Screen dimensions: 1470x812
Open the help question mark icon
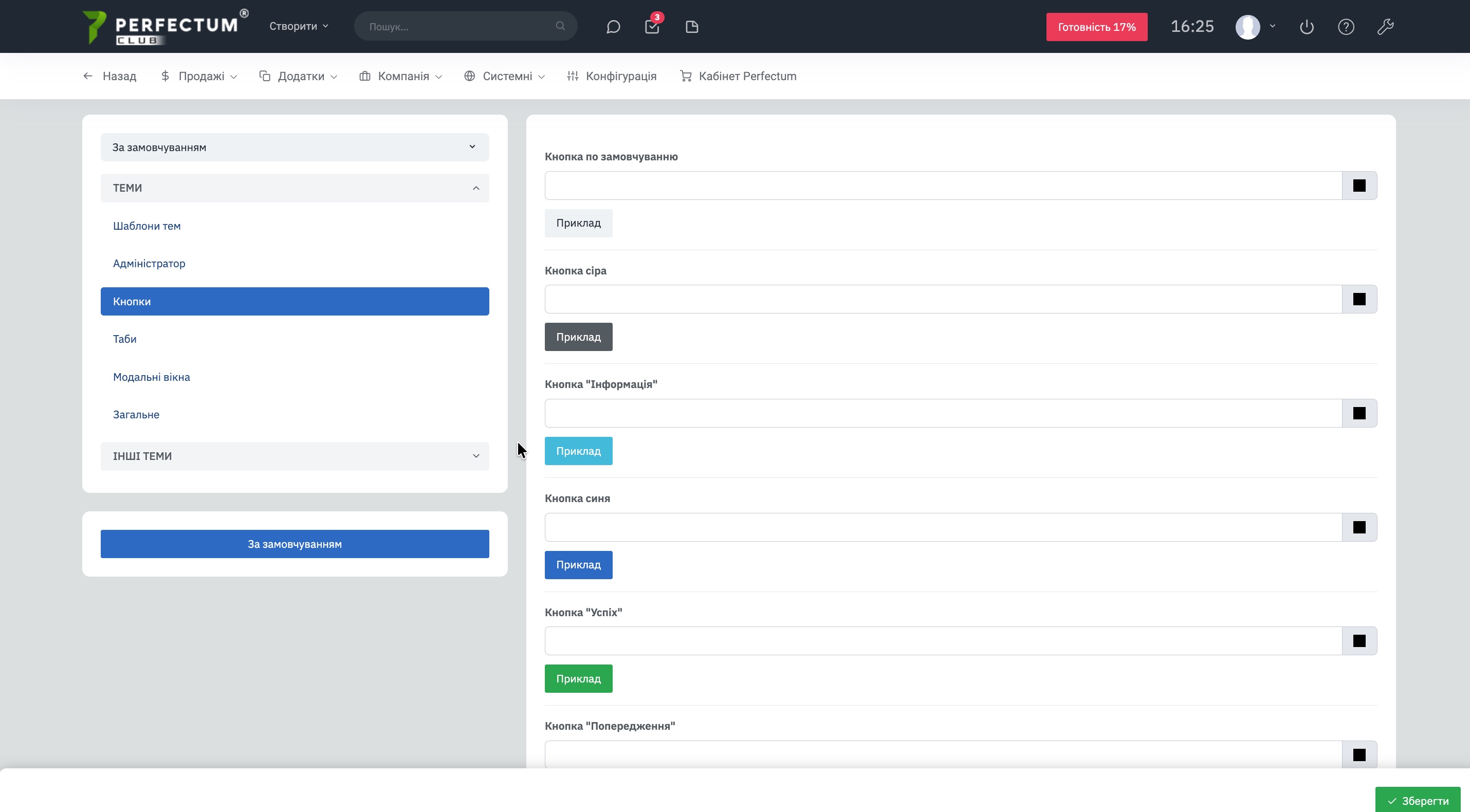coord(1346,27)
